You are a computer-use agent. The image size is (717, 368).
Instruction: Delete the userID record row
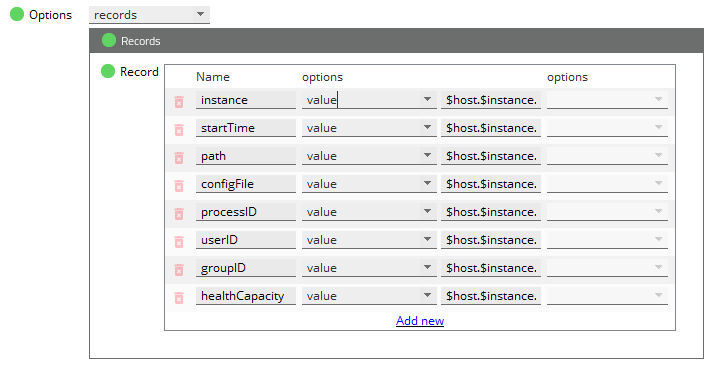click(x=179, y=241)
